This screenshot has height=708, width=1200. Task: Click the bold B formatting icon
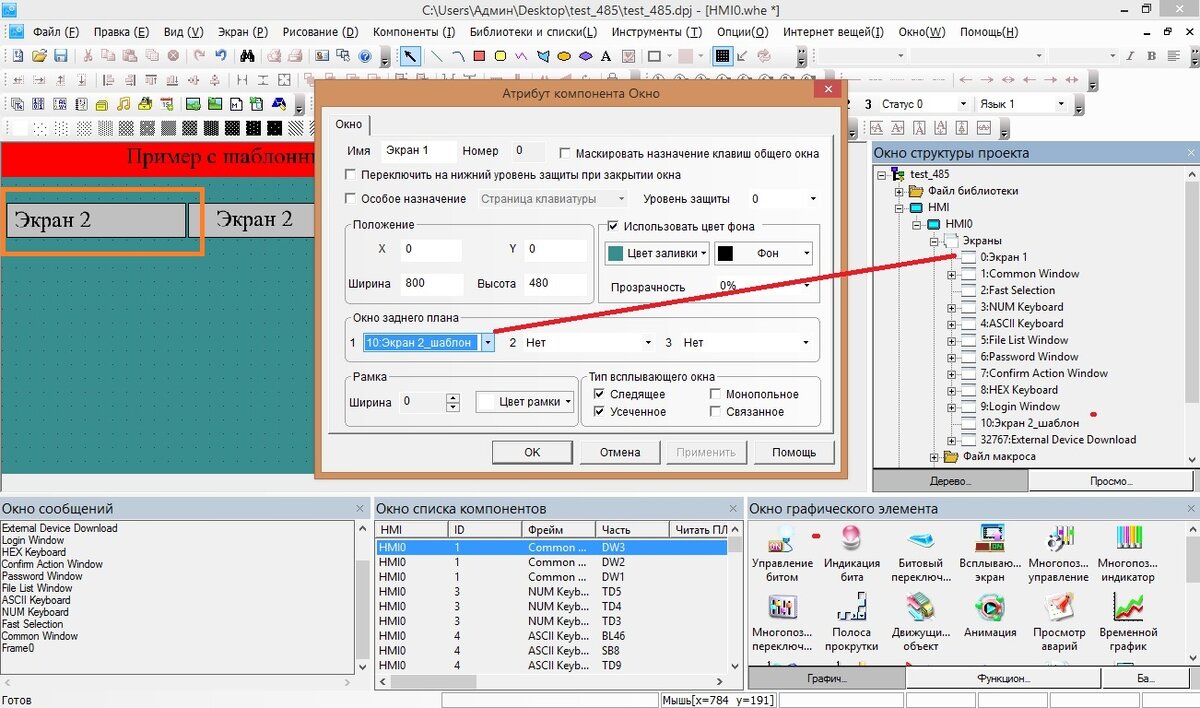(x=1152, y=56)
